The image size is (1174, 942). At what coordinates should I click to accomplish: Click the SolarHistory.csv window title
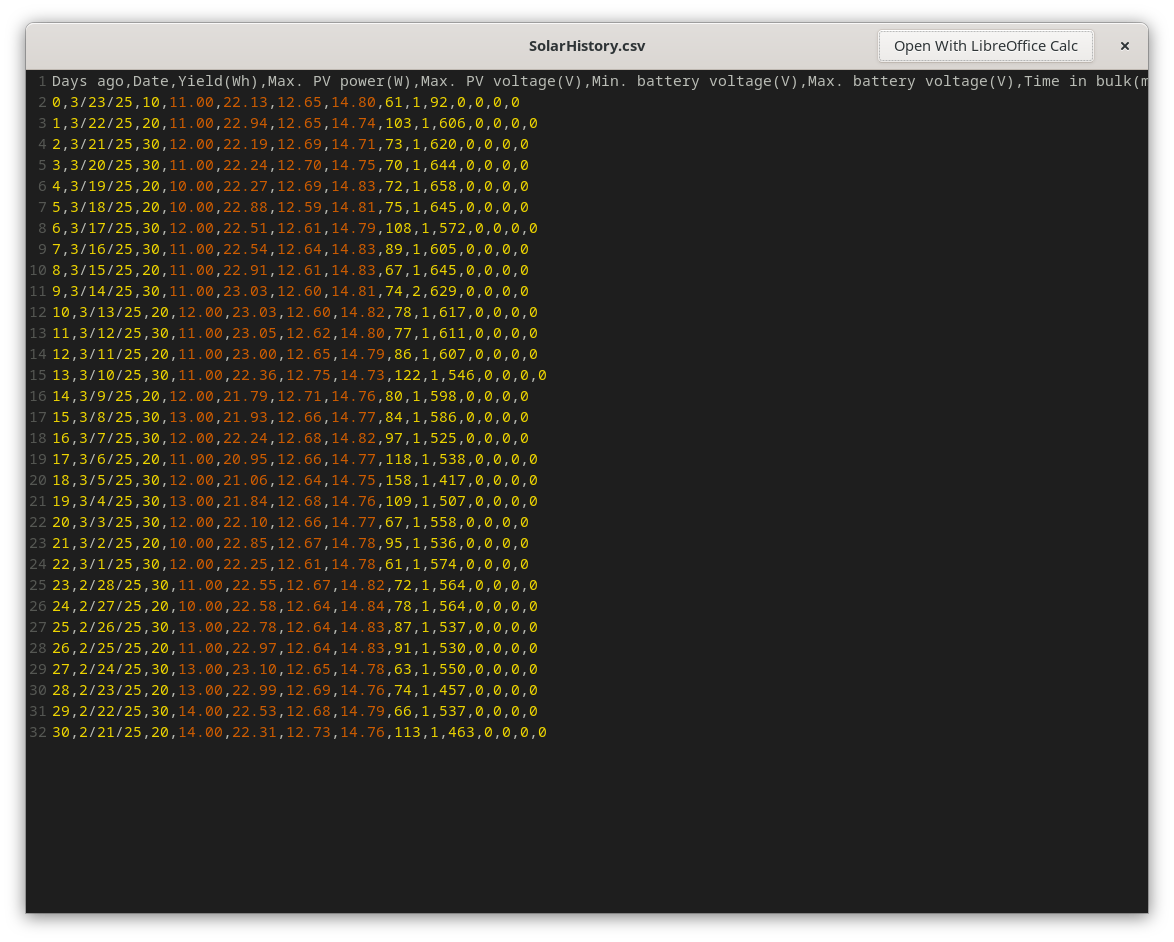point(587,46)
